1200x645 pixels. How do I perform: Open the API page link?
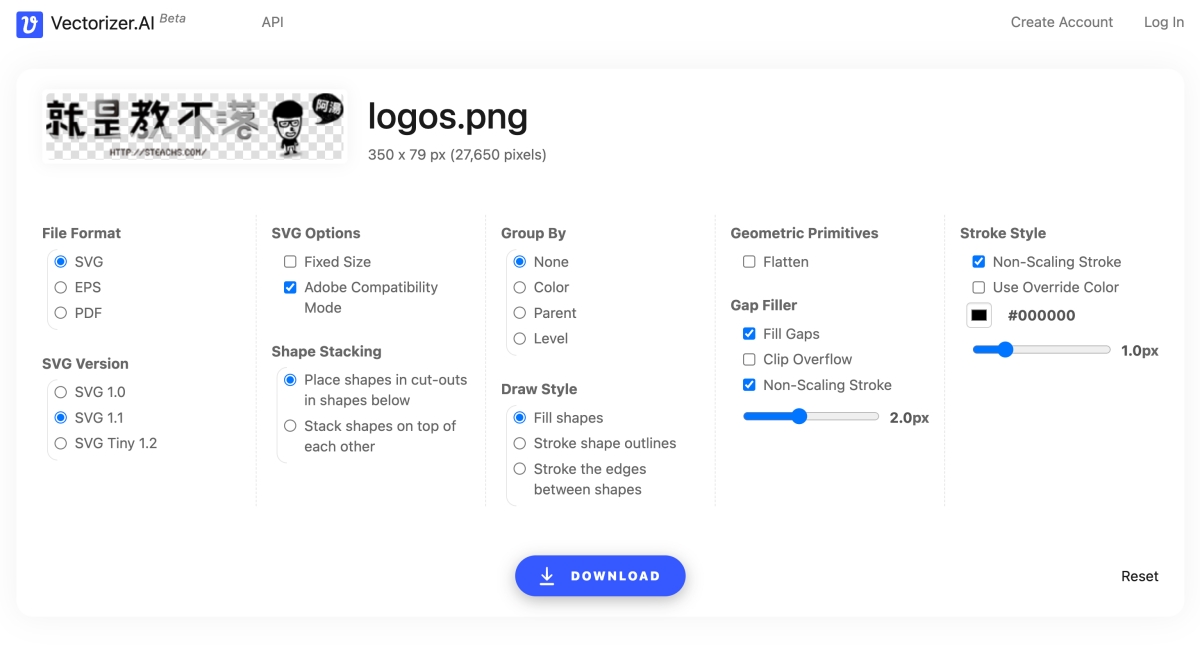point(272,22)
